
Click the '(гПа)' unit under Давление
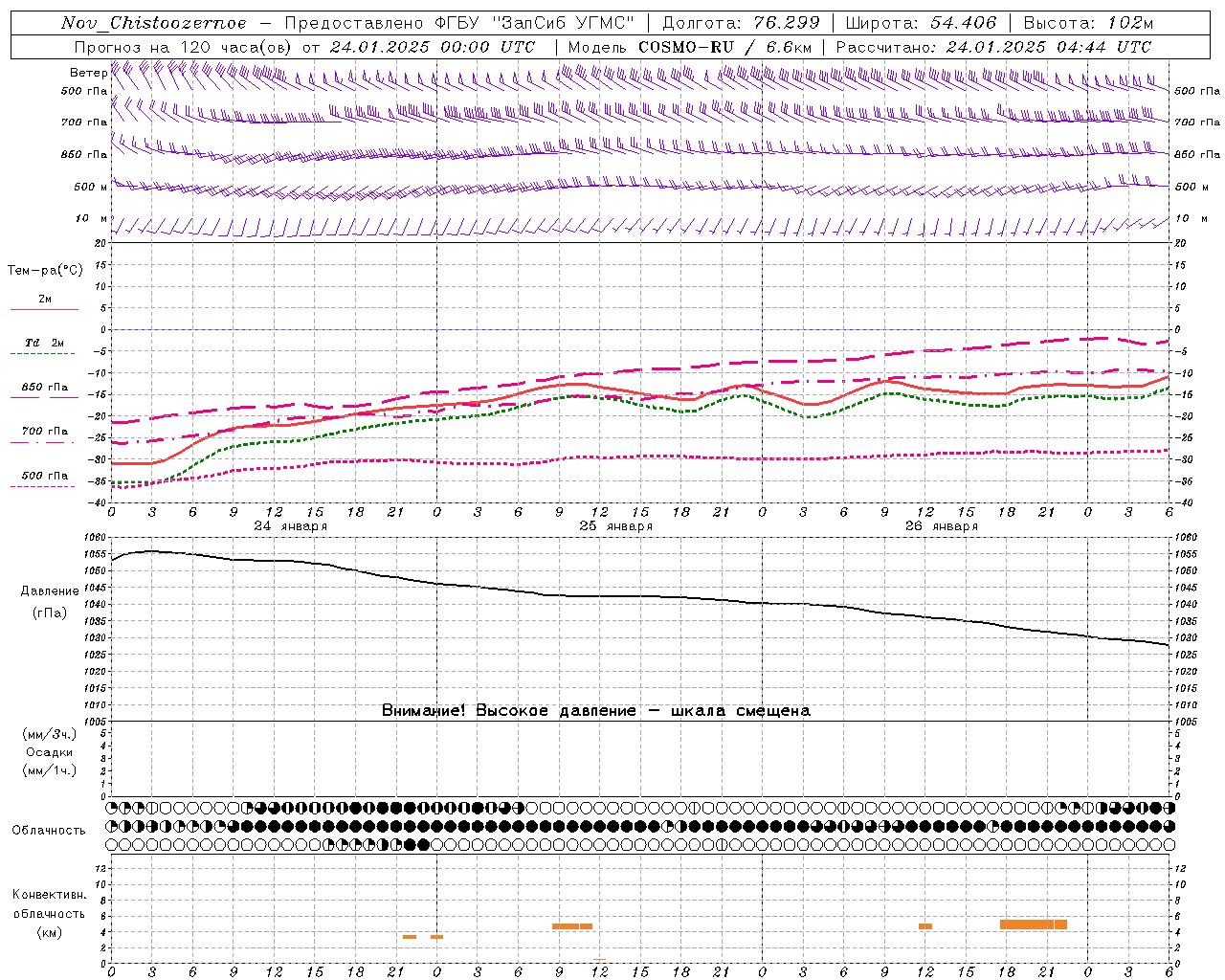(50, 613)
